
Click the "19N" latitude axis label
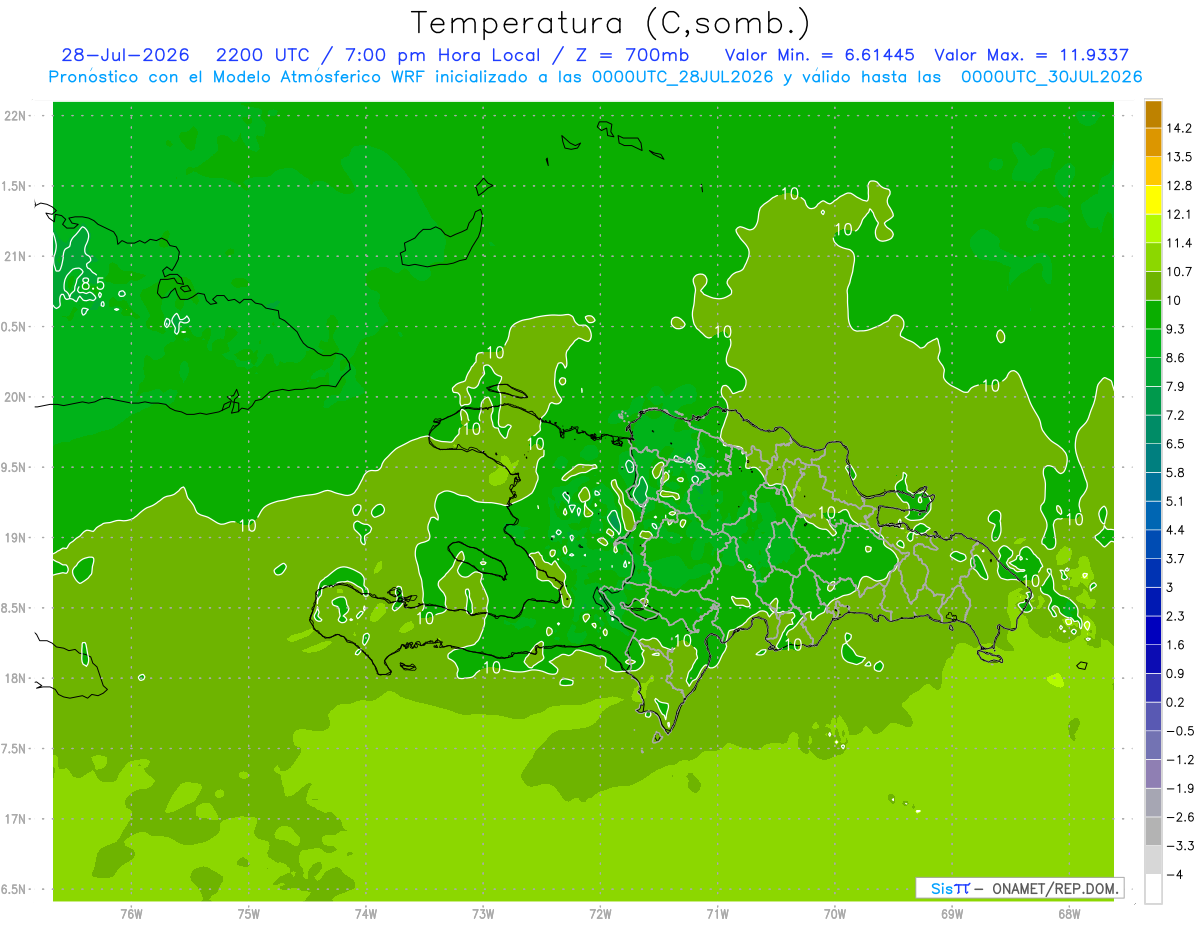tap(16, 538)
